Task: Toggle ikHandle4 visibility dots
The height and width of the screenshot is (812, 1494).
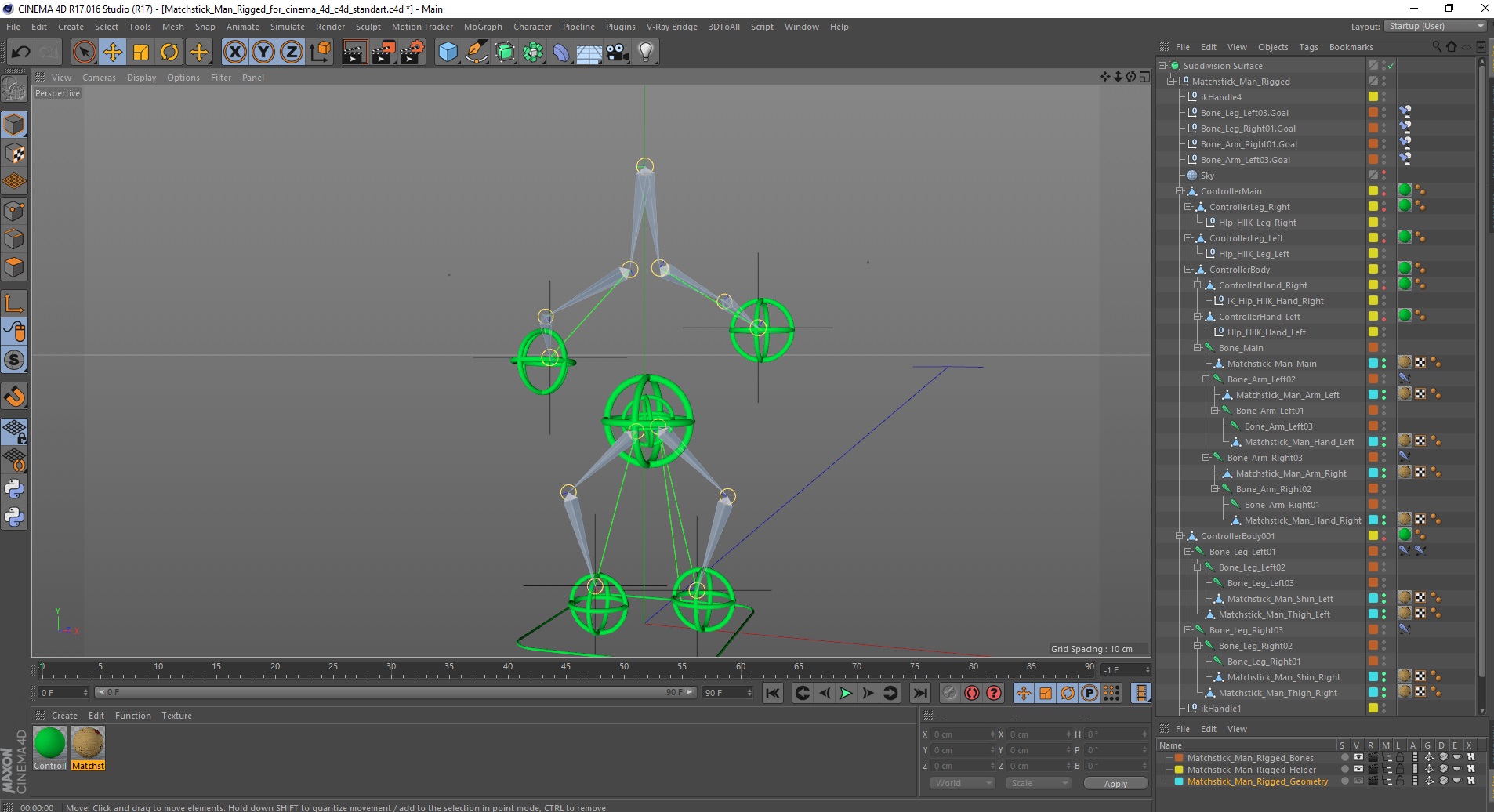Action: 1383,97
